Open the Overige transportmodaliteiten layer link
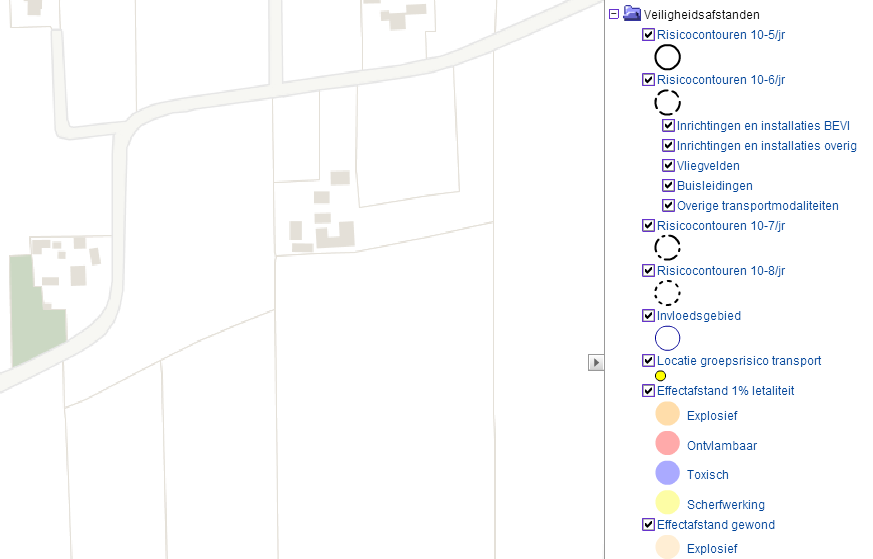This screenshot has height=559, width=873. pos(757,206)
